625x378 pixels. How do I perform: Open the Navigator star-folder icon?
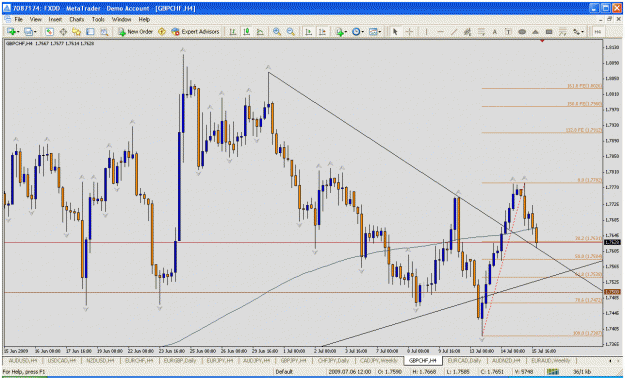[77, 32]
